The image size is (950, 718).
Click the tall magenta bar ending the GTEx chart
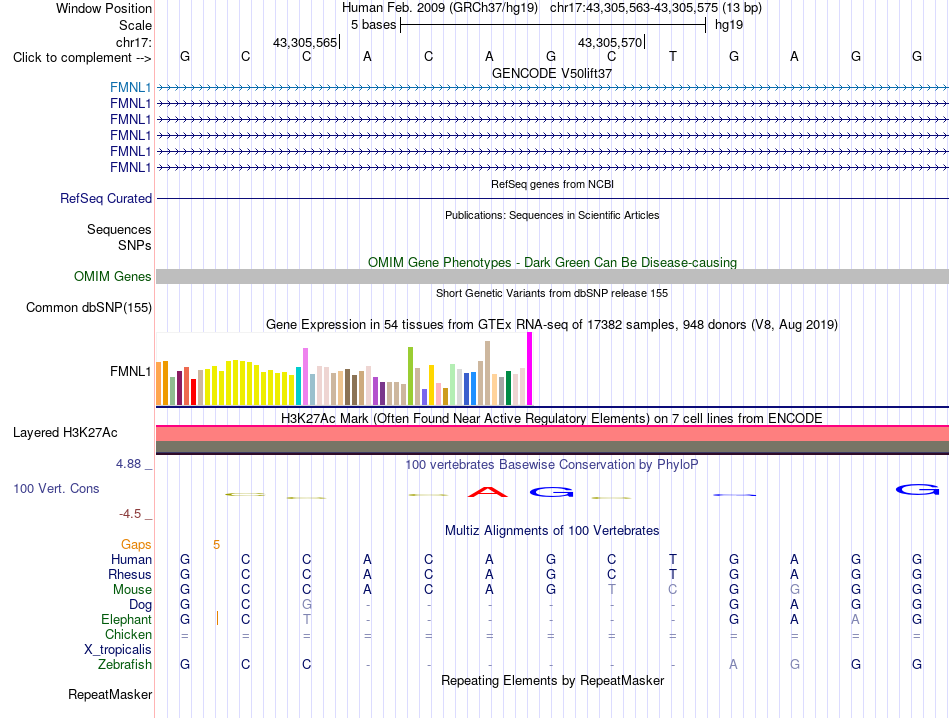530,368
